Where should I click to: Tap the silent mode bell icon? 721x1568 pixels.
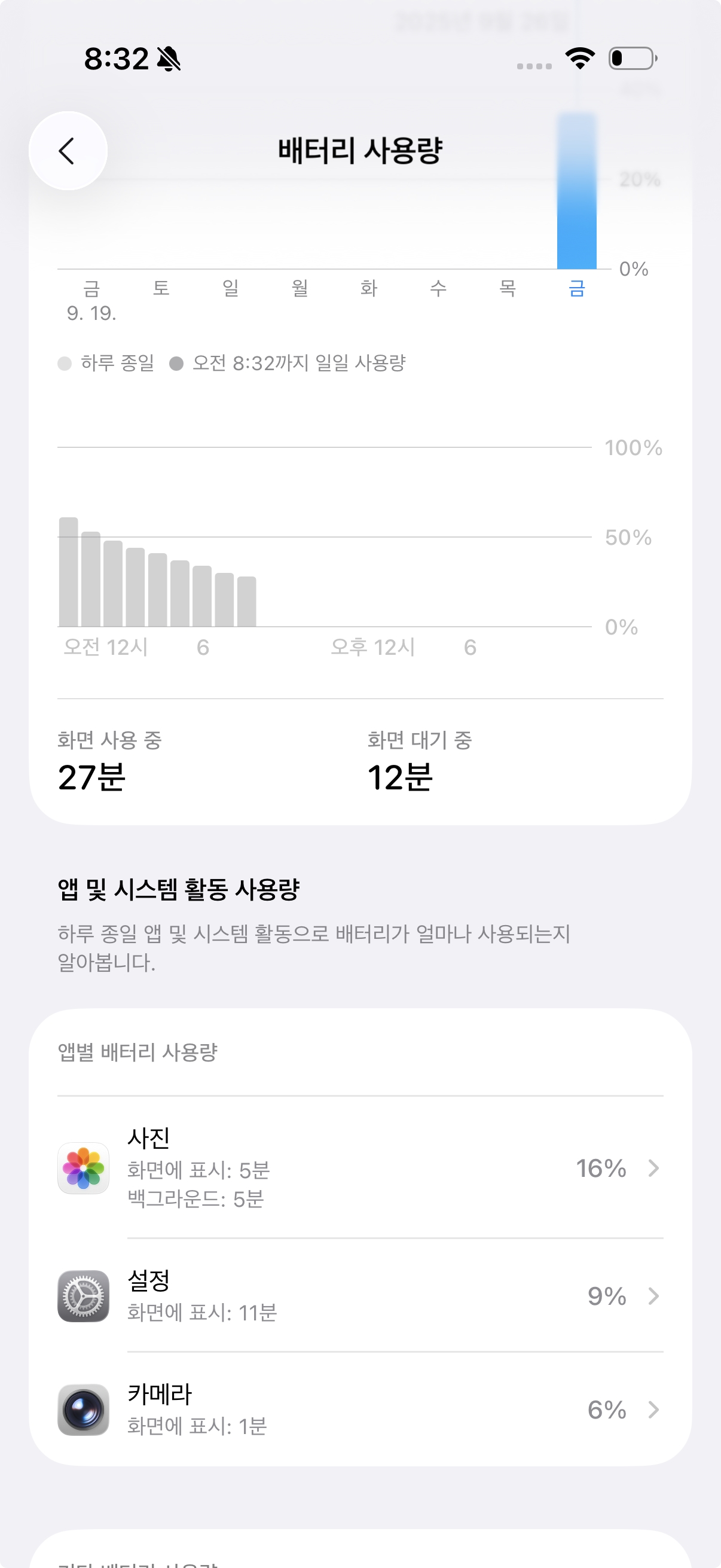pos(169,59)
